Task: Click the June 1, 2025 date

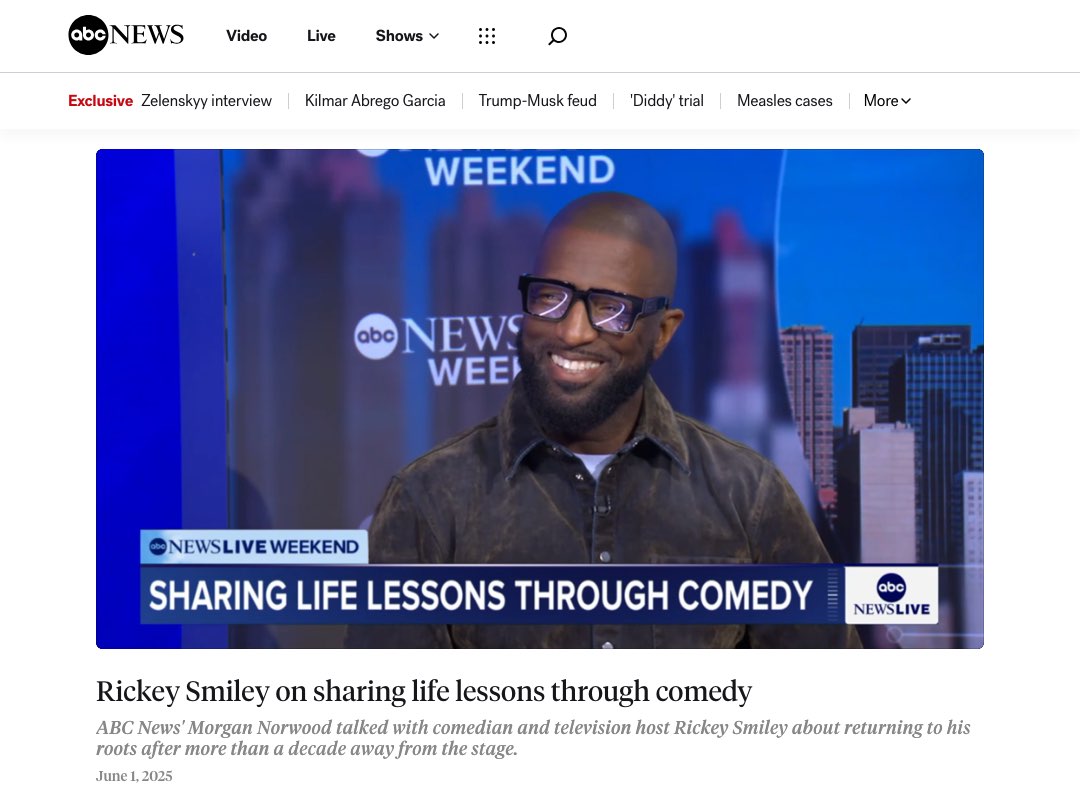Action: click(x=134, y=776)
